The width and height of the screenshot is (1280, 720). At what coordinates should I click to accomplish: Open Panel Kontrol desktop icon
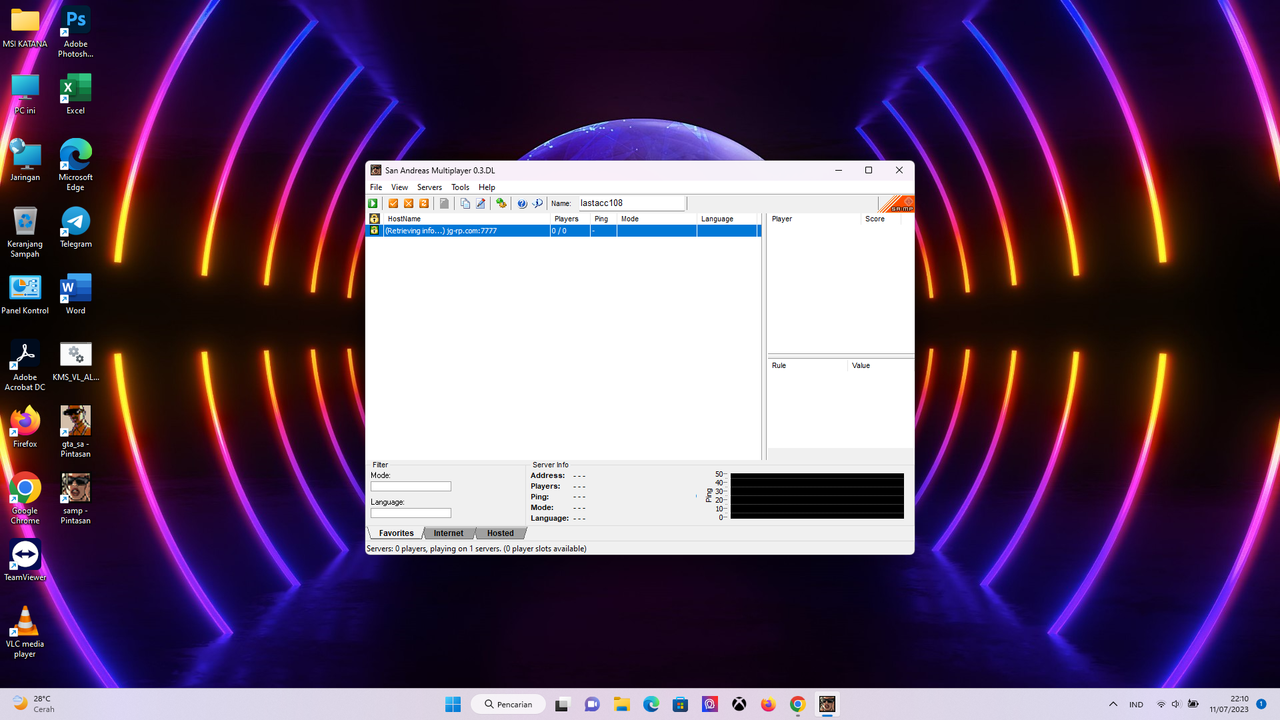[25, 294]
